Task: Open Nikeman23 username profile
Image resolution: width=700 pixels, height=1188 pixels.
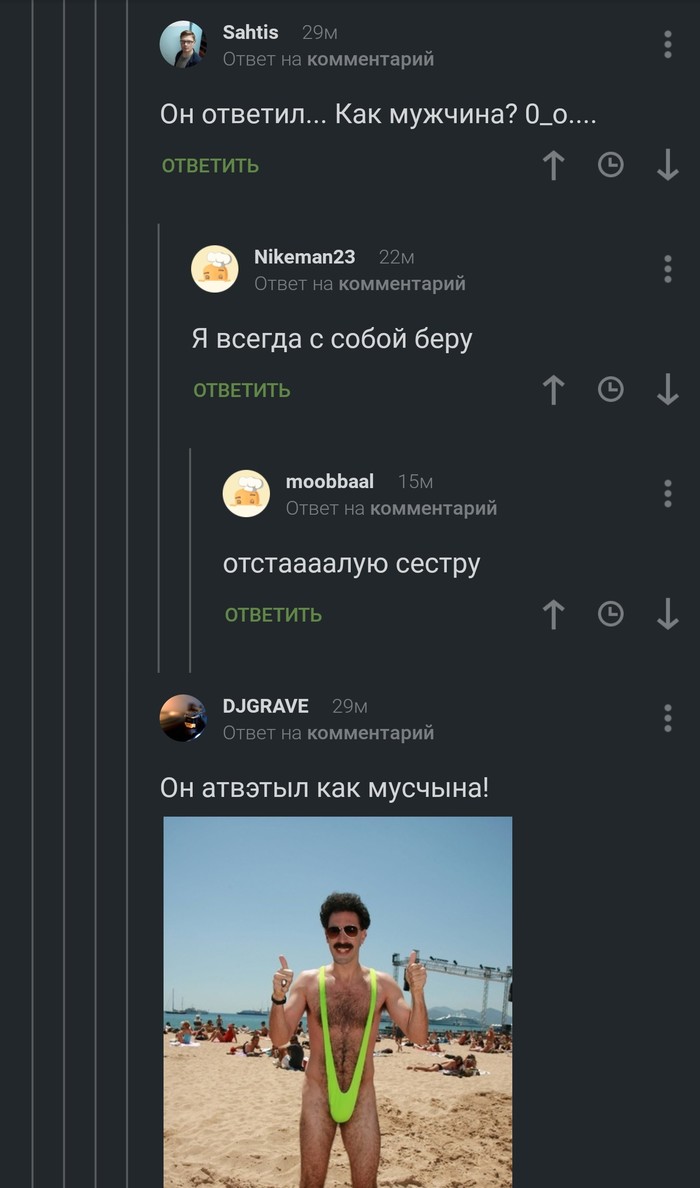Action: point(305,257)
